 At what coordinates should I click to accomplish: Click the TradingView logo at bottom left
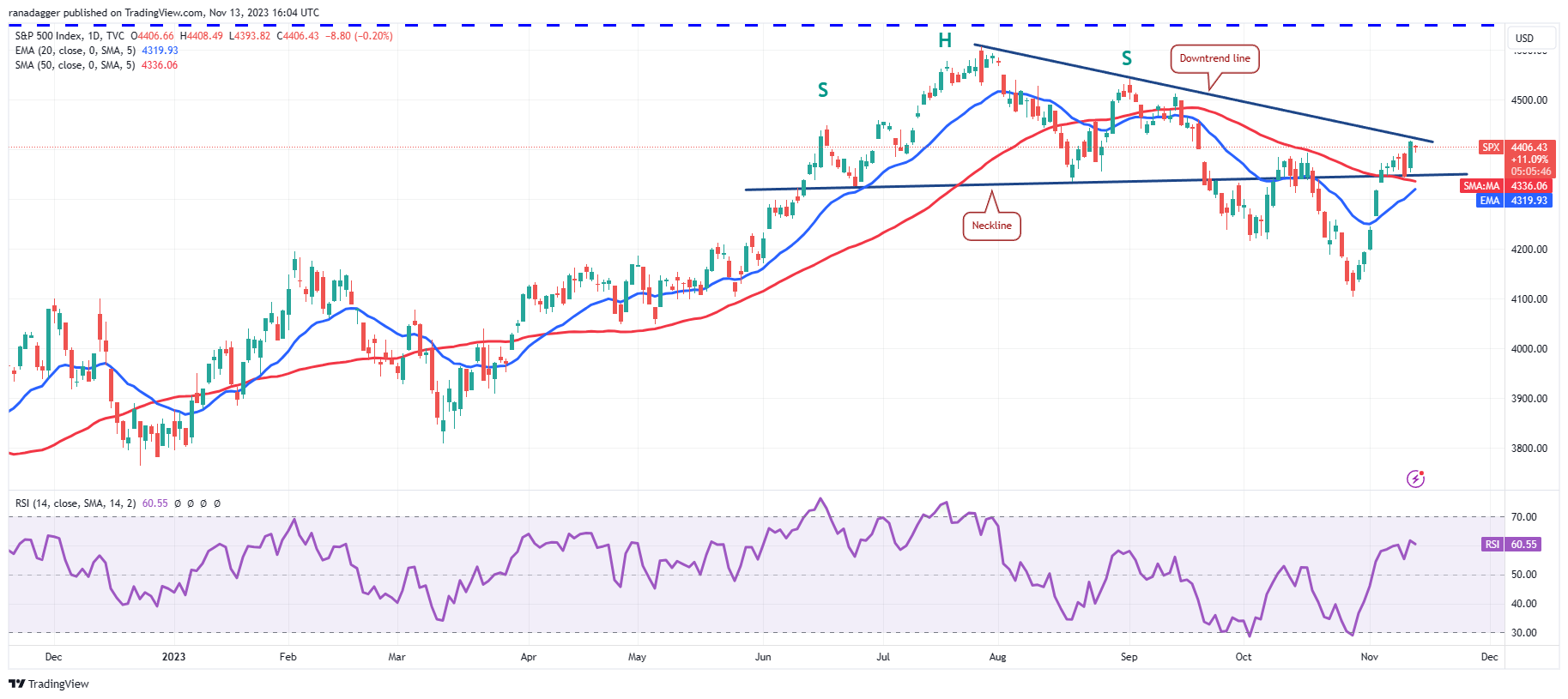[x=49, y=684]
